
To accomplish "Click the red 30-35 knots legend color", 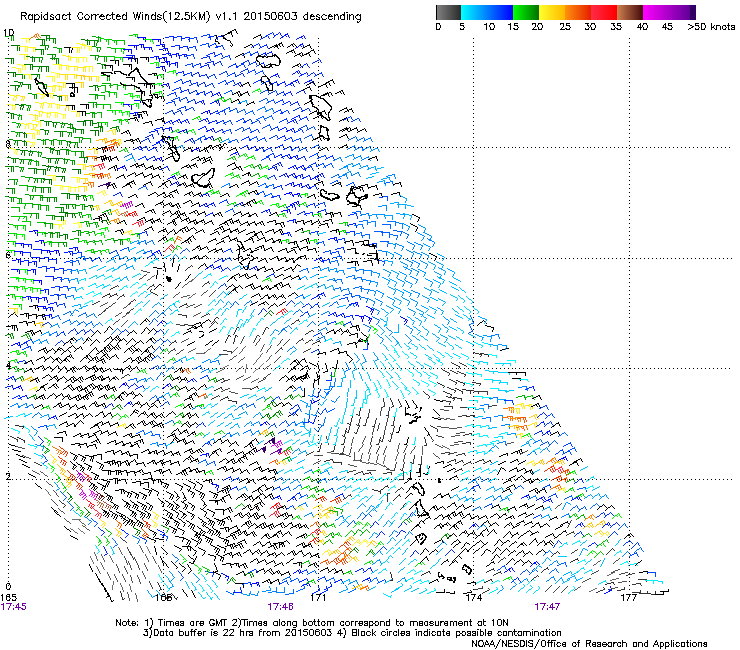I will pos(604,12).
